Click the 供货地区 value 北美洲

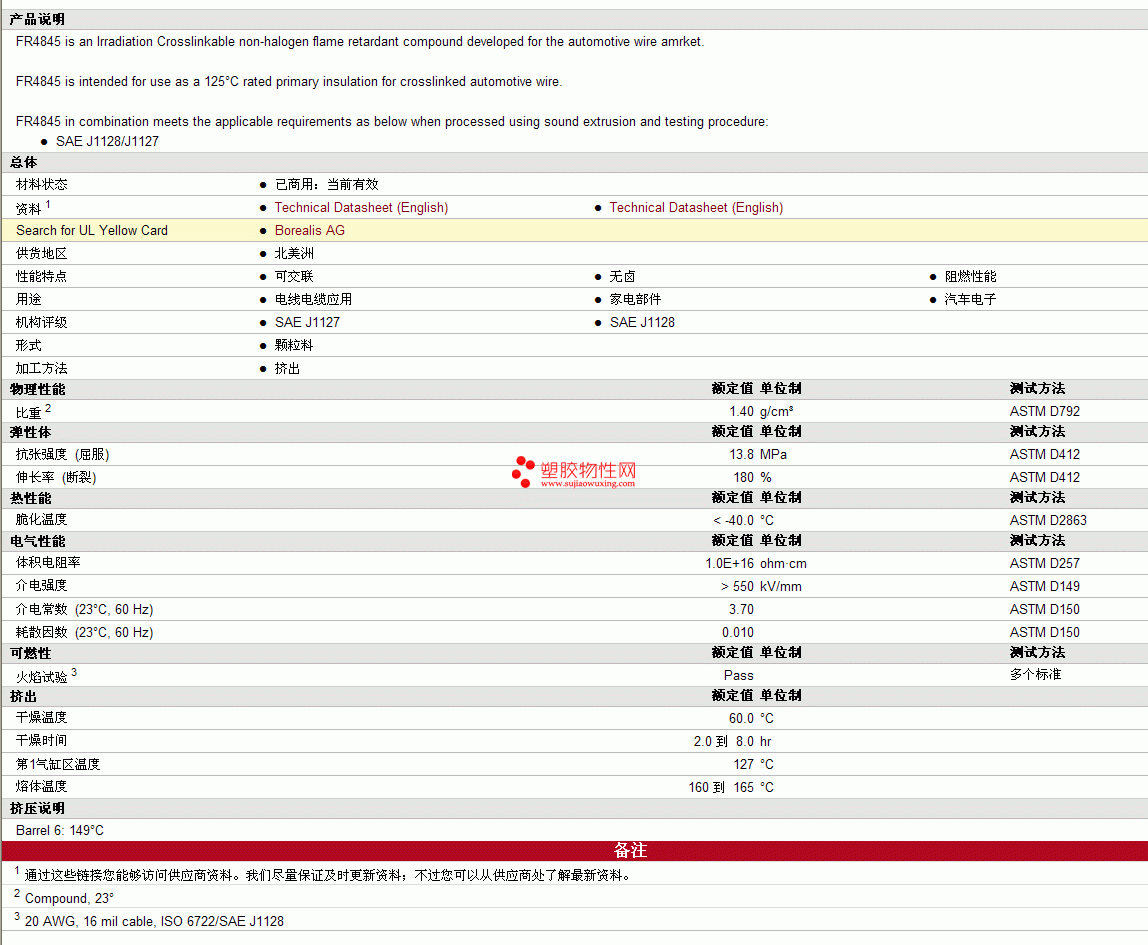(294, 253)
